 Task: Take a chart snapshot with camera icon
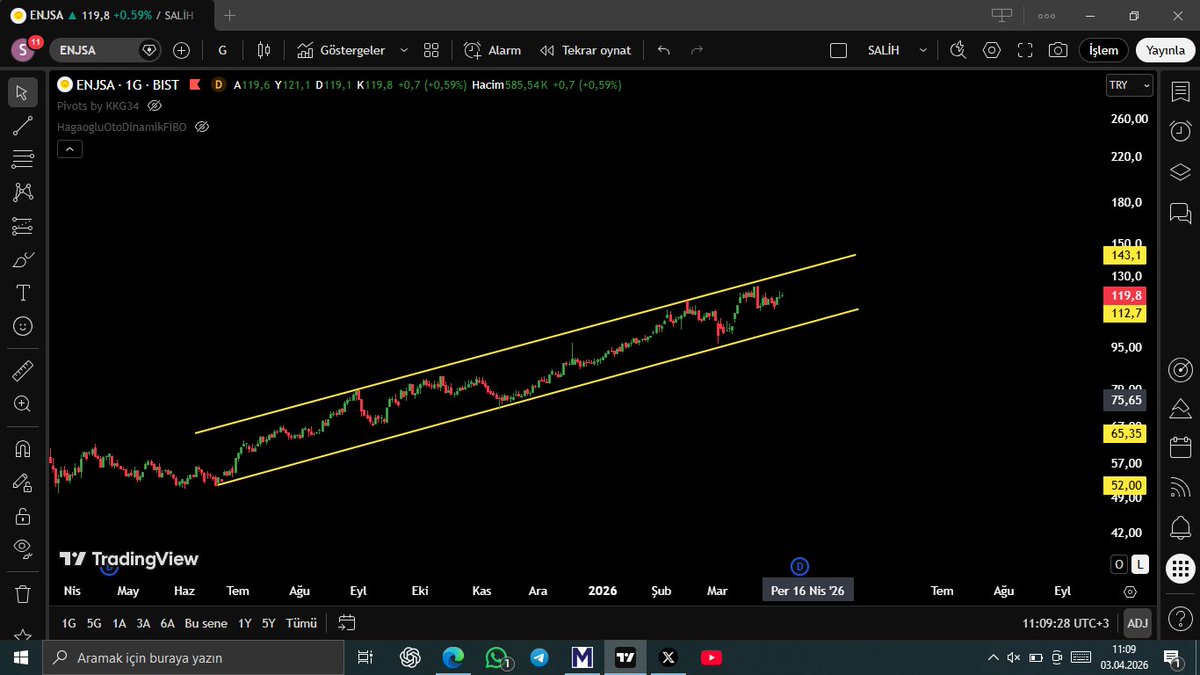pyautogui.click(x=1057, y=50)
